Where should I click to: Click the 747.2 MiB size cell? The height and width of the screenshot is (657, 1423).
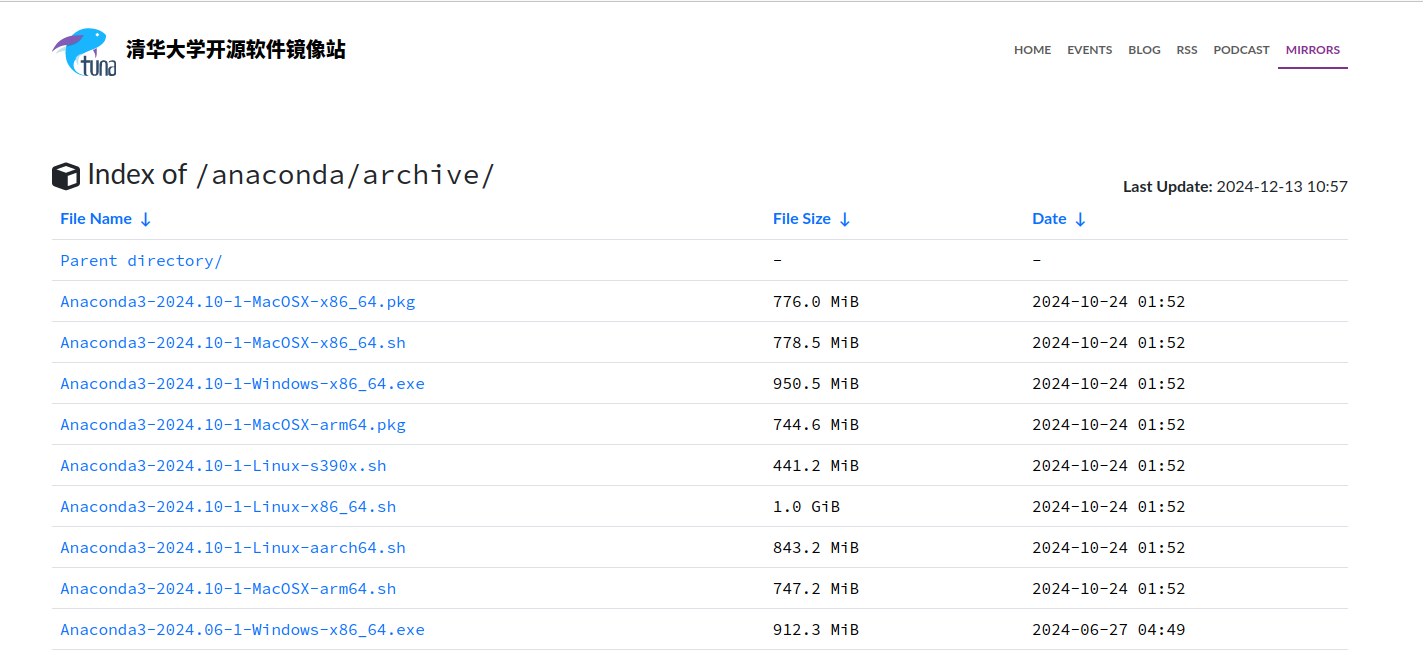[816, 588]
